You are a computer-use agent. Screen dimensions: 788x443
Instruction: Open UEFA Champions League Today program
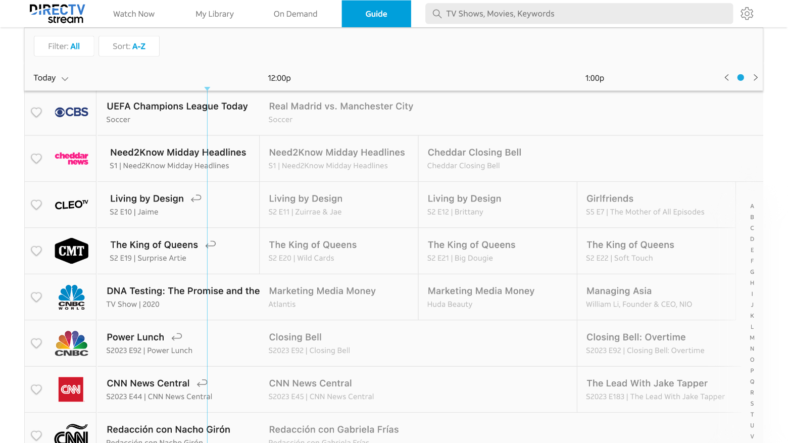click(x=178, y=112)
